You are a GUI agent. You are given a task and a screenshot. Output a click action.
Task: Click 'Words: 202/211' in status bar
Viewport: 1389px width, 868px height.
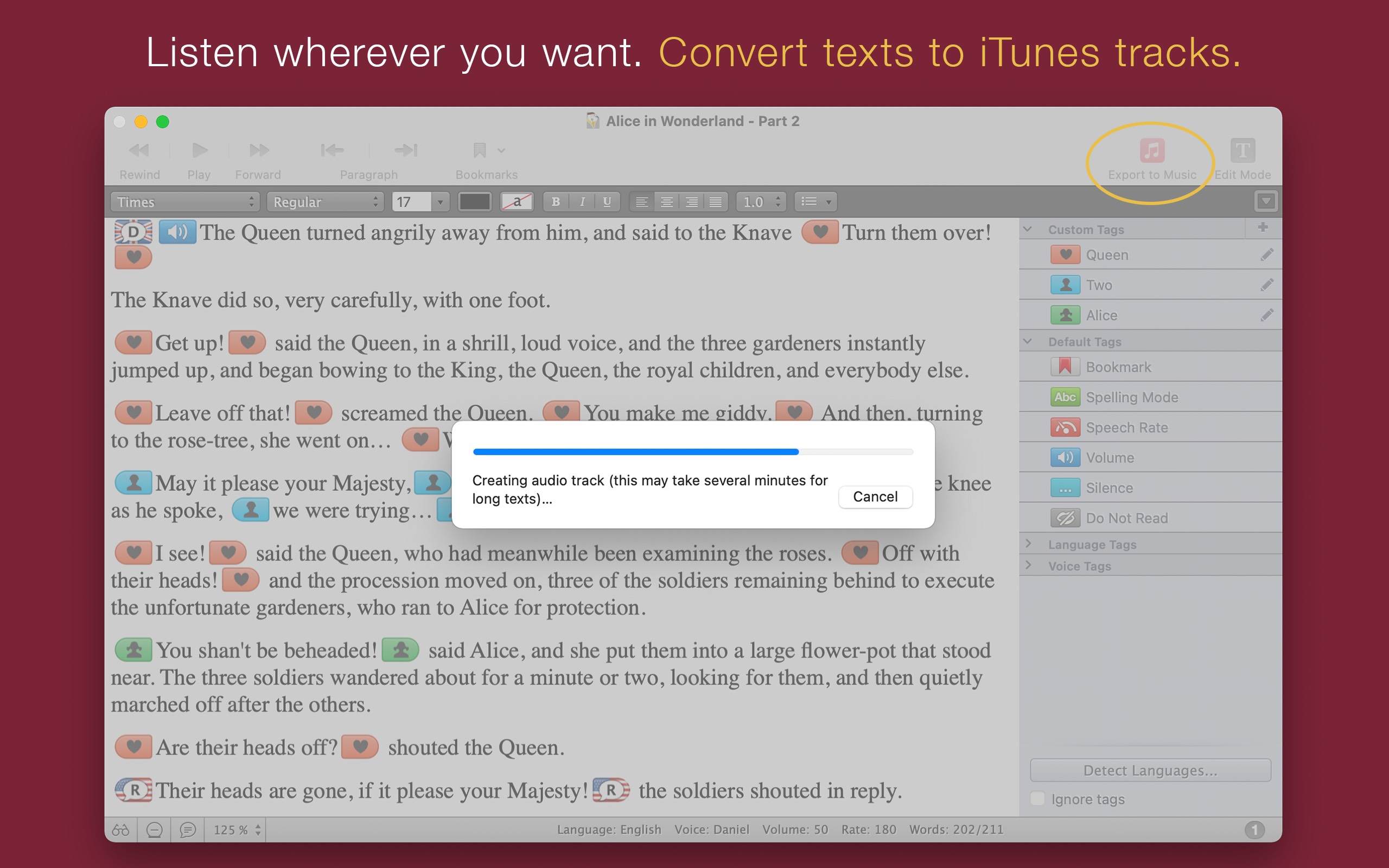[956, 829]
